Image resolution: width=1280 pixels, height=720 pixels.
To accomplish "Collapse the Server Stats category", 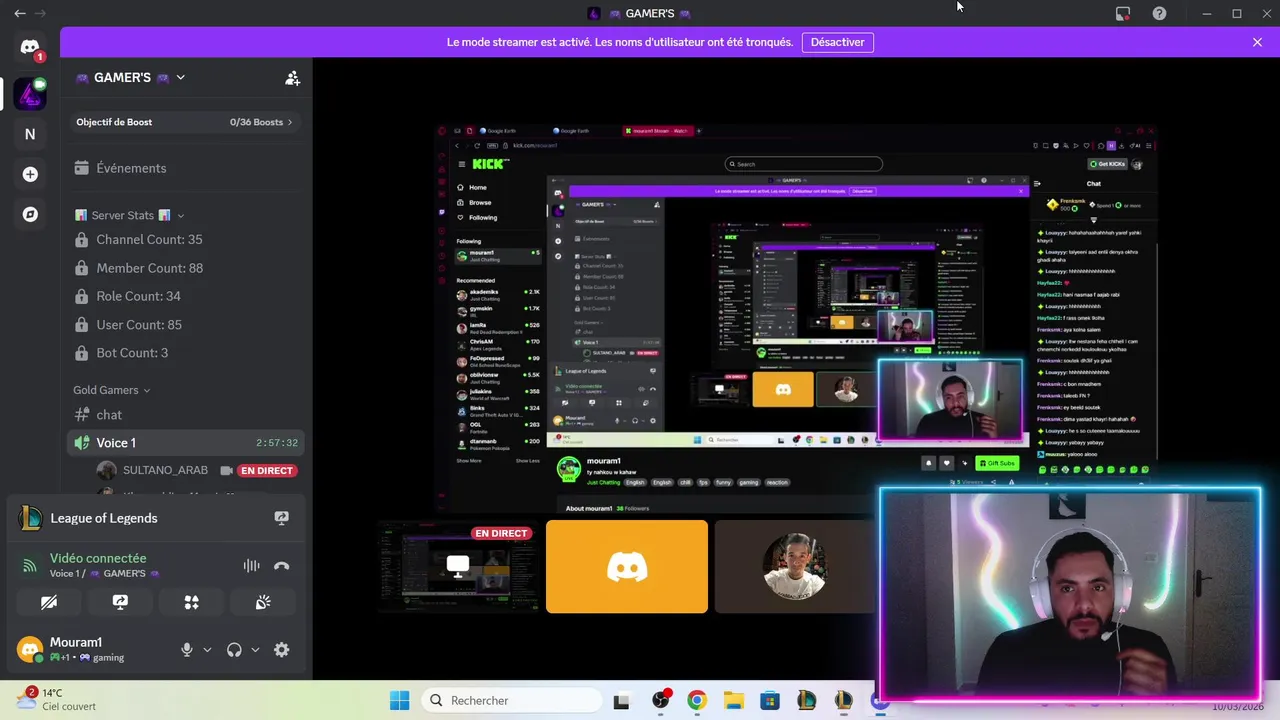I will click(129, 215).
